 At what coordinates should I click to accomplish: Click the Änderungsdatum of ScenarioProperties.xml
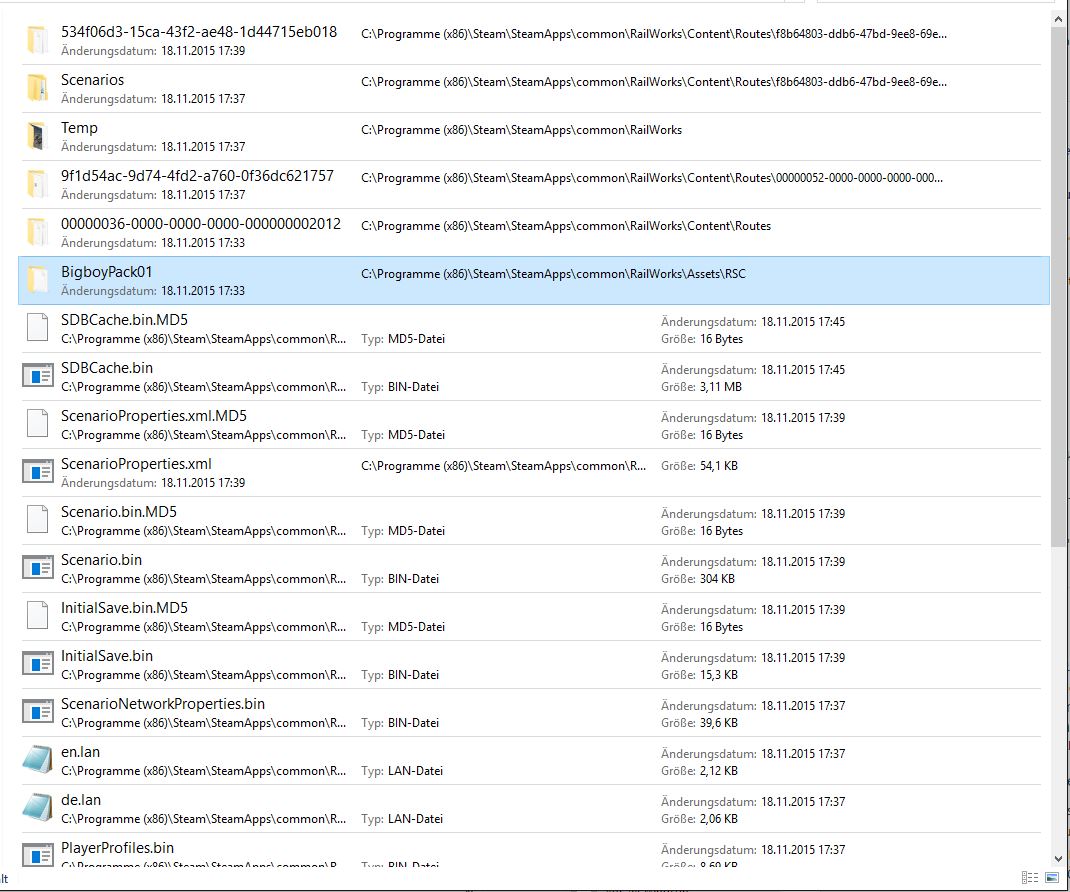tap(153, 483)
